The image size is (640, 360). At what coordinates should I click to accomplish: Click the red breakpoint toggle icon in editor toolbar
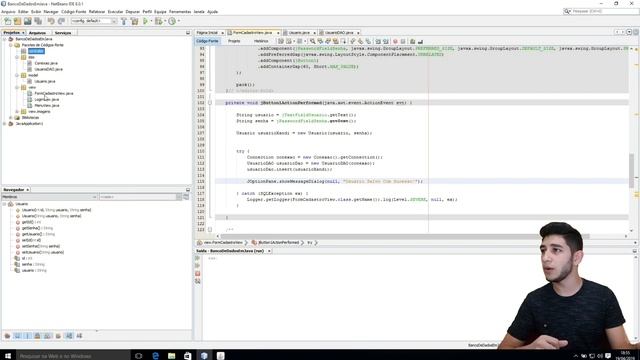tap(395, 41)
